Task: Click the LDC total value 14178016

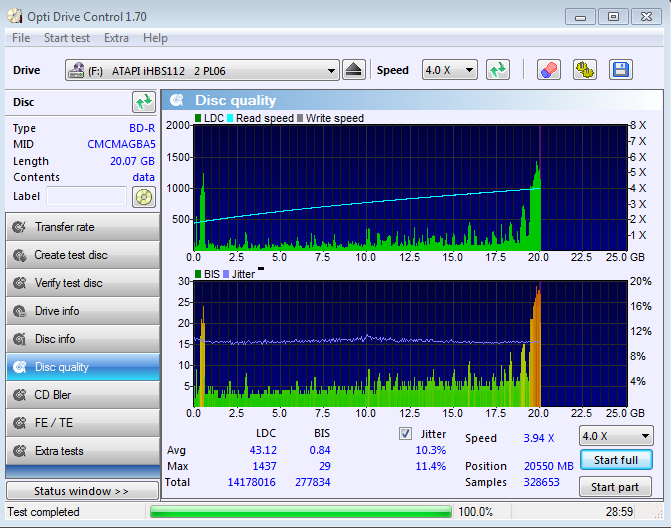Action: pyautogui.click(x=252, y=482)
